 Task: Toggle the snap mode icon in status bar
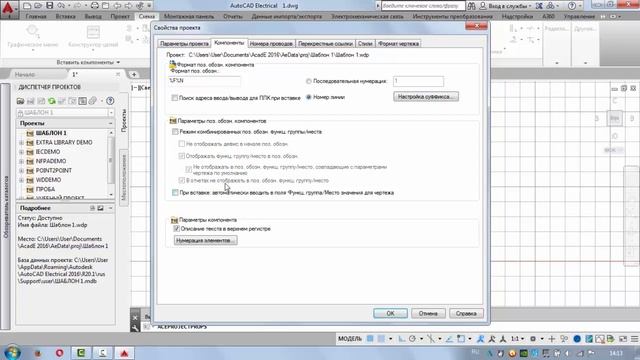pos(381,339)
